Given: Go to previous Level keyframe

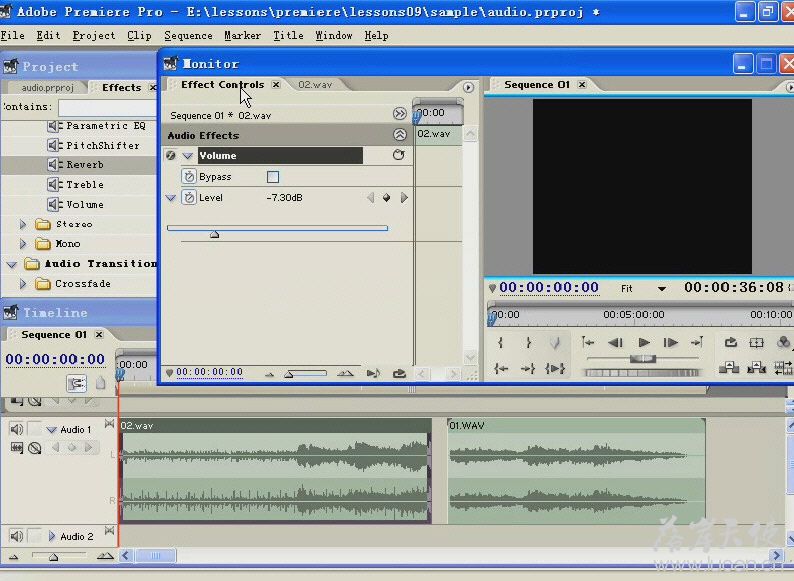Looking at the screenshot, I should click(371, 198).
